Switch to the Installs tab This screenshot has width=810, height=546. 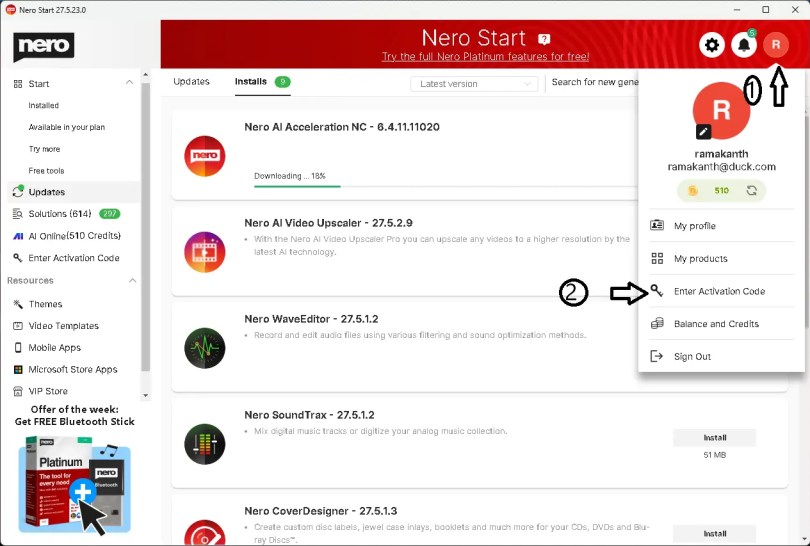click(x=262, y=82)
